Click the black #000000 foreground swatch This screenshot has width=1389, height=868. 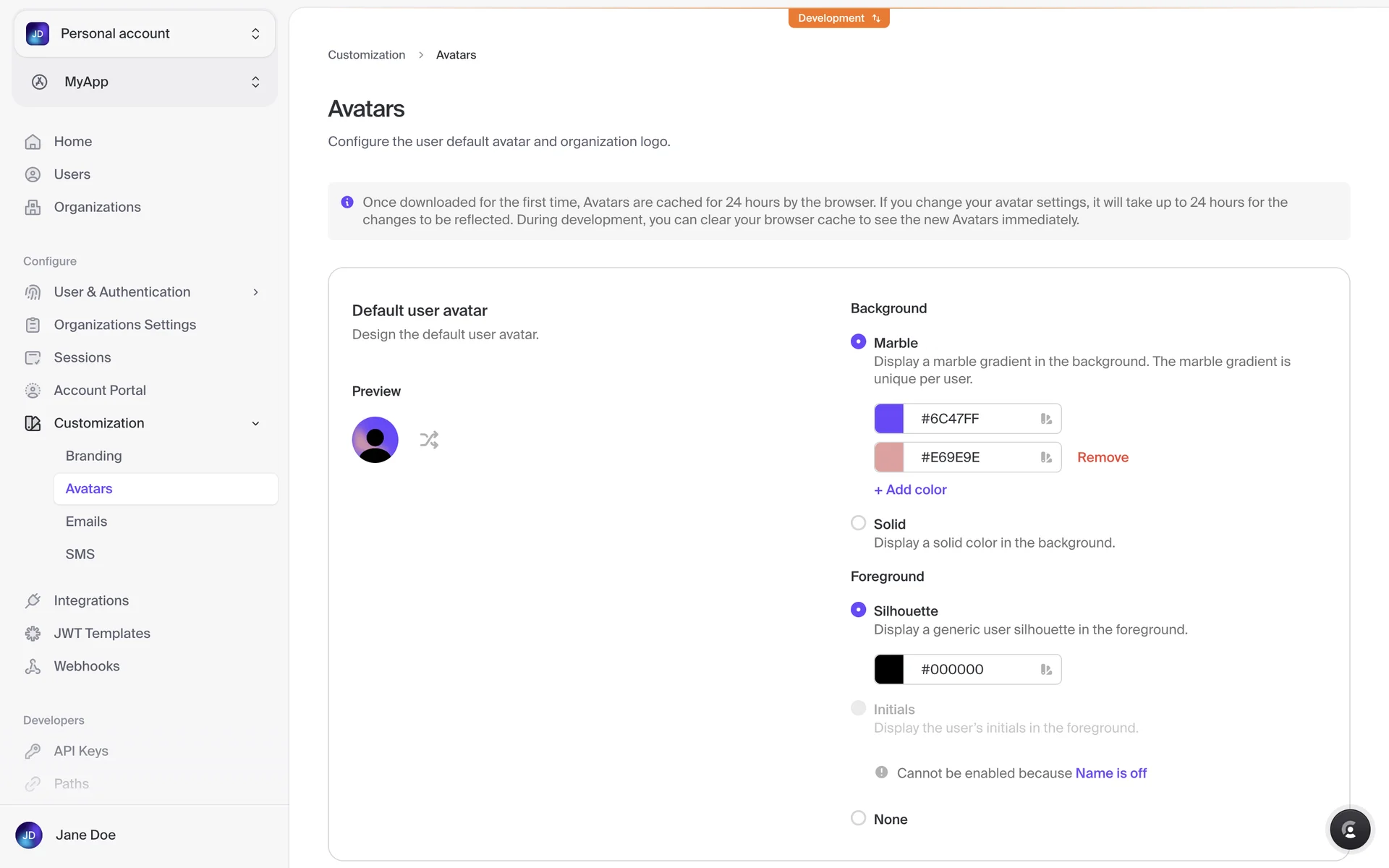[x=889, y=669]
